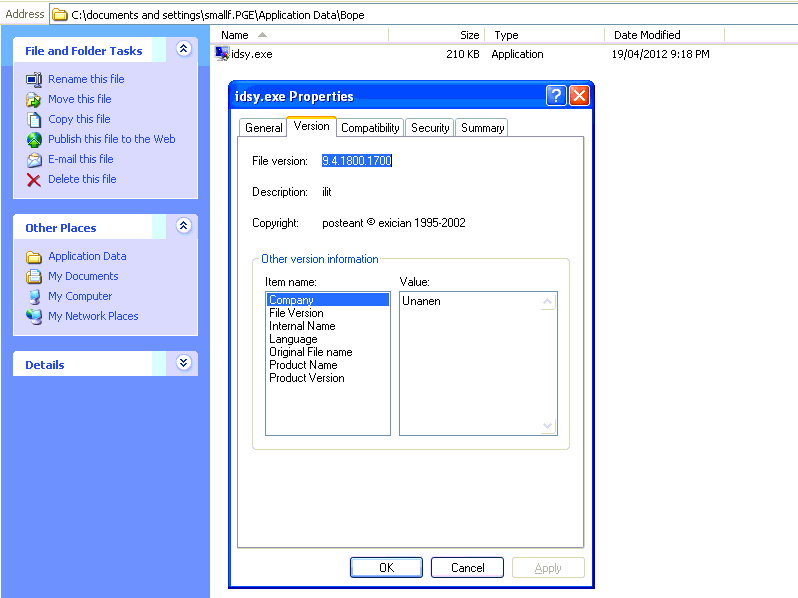The image size is (798, 598).
Task: Click the Copy this file icon
Action: click(34, 120)
